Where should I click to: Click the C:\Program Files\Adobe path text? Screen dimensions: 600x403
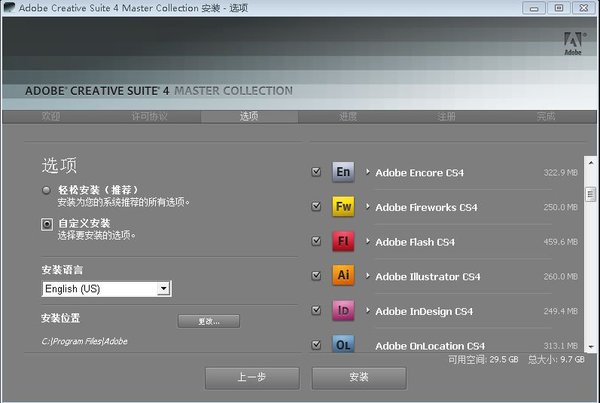coord(85,341)
